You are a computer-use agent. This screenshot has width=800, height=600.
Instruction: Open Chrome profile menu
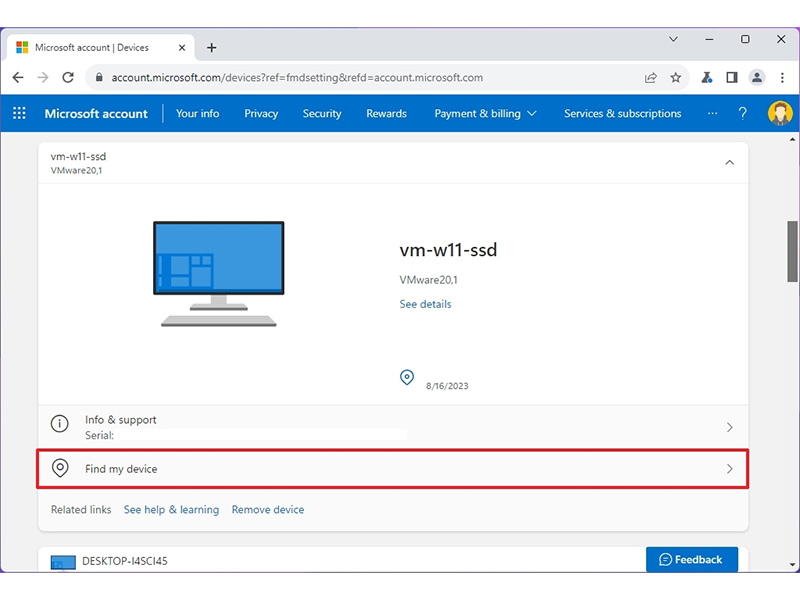(757, 78)
